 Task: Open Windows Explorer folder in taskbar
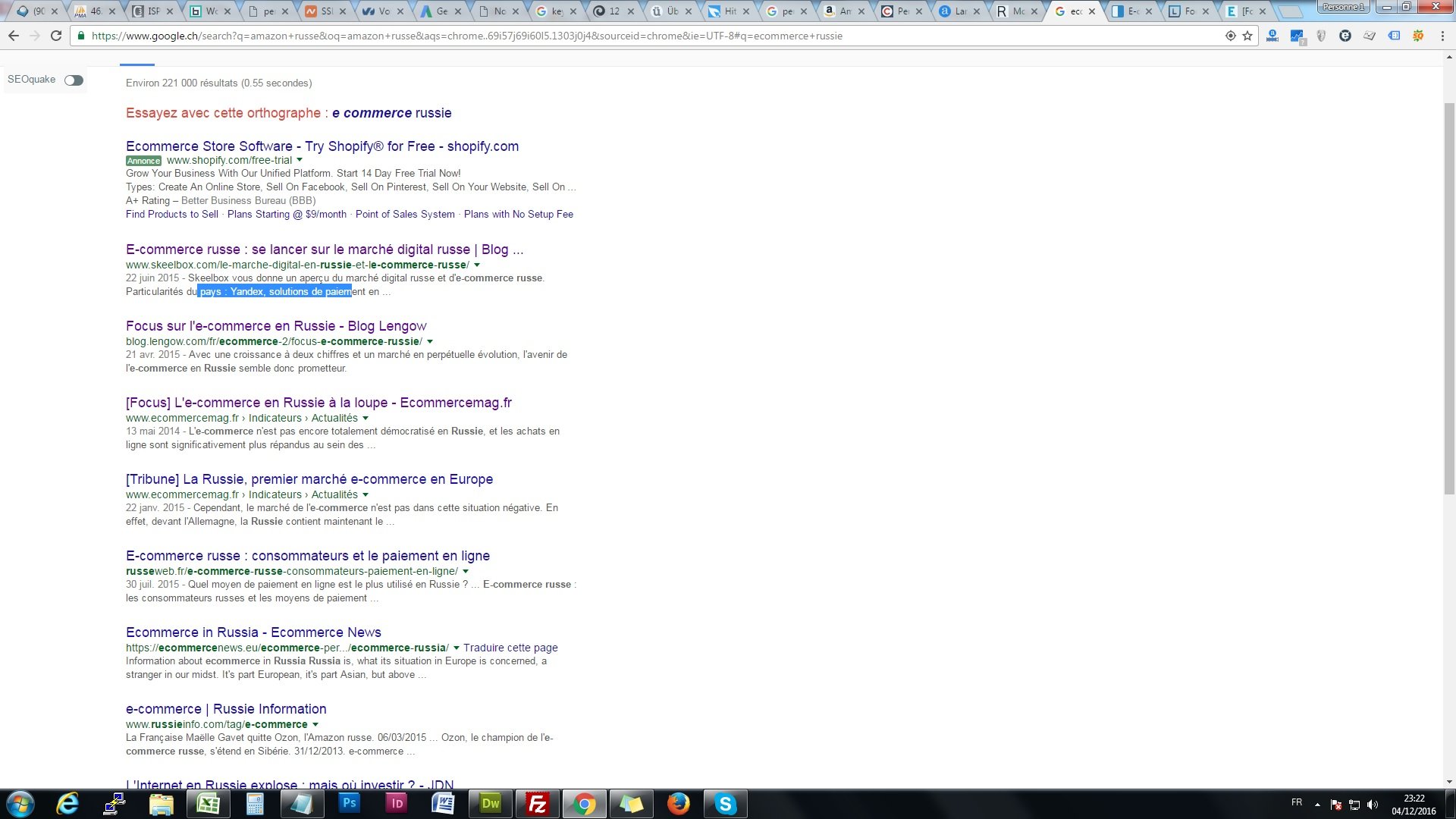(x=161, y=804)
